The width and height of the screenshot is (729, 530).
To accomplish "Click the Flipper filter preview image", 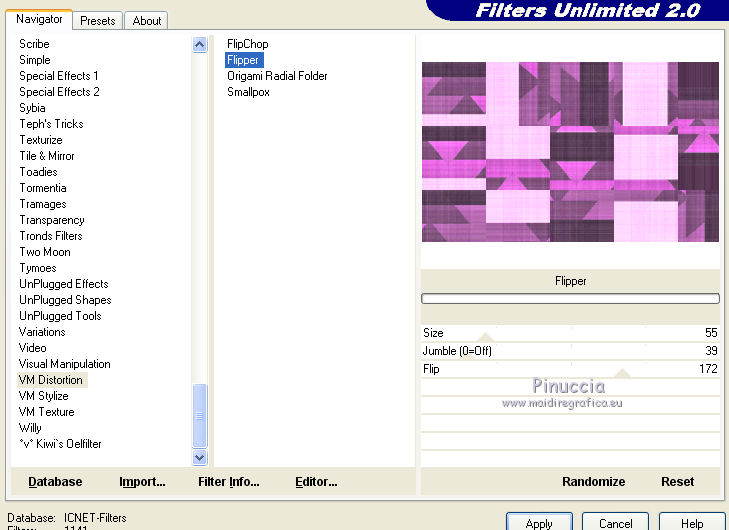I will coord(570,152).
